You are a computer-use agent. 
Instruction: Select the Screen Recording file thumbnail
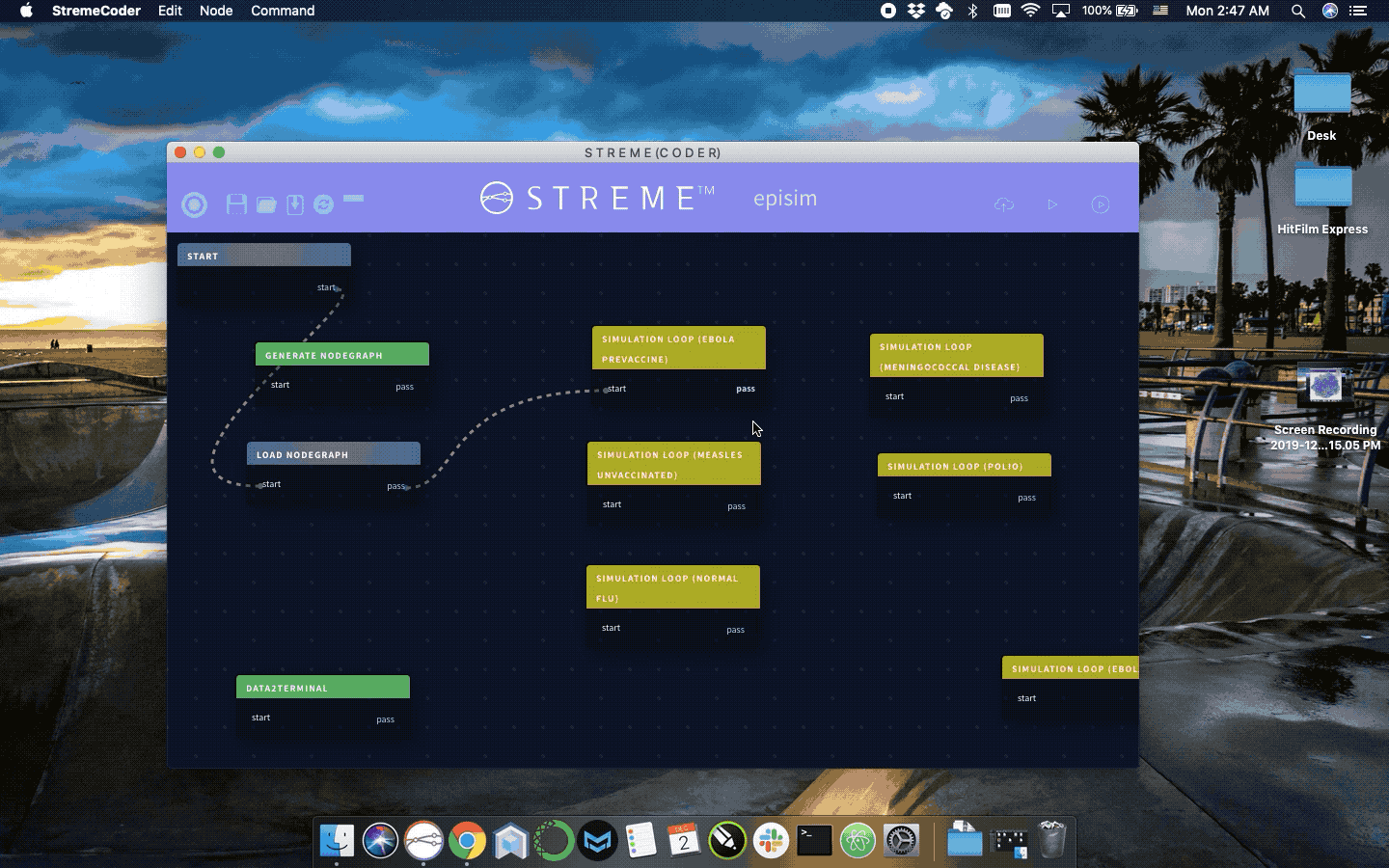click(1325, 387)
